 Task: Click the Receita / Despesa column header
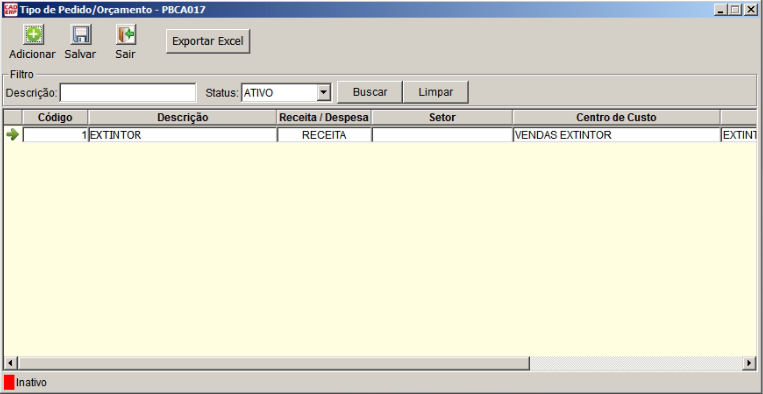(324, 117)
